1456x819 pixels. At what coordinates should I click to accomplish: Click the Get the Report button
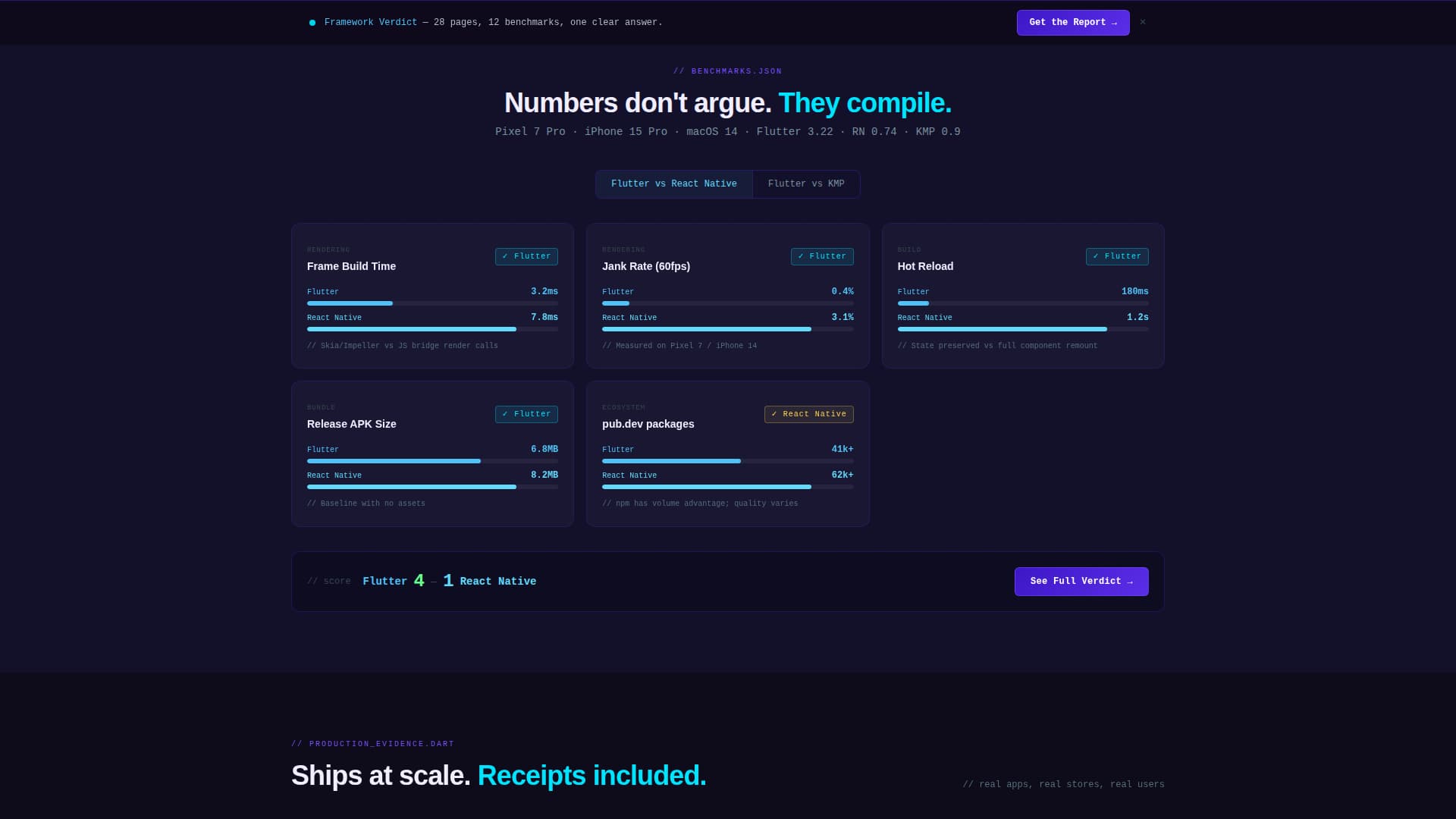[1073, 23]
